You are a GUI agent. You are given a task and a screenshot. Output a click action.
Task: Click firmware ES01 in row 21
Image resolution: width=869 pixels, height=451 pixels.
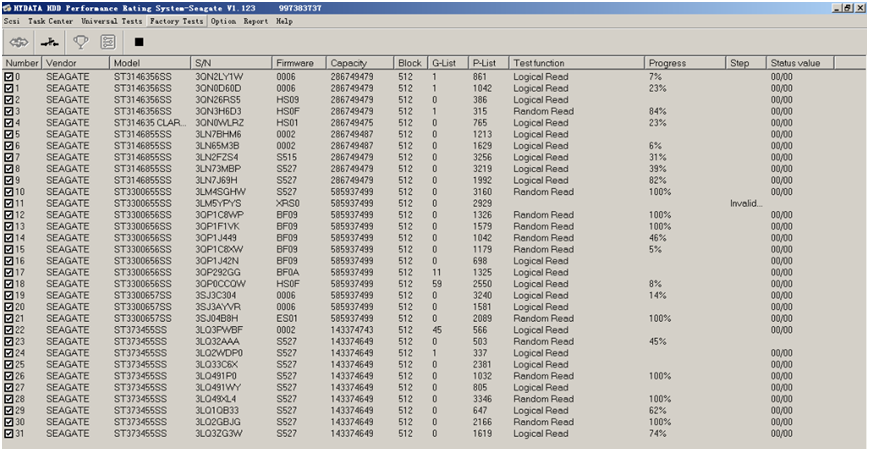[287, 319]
